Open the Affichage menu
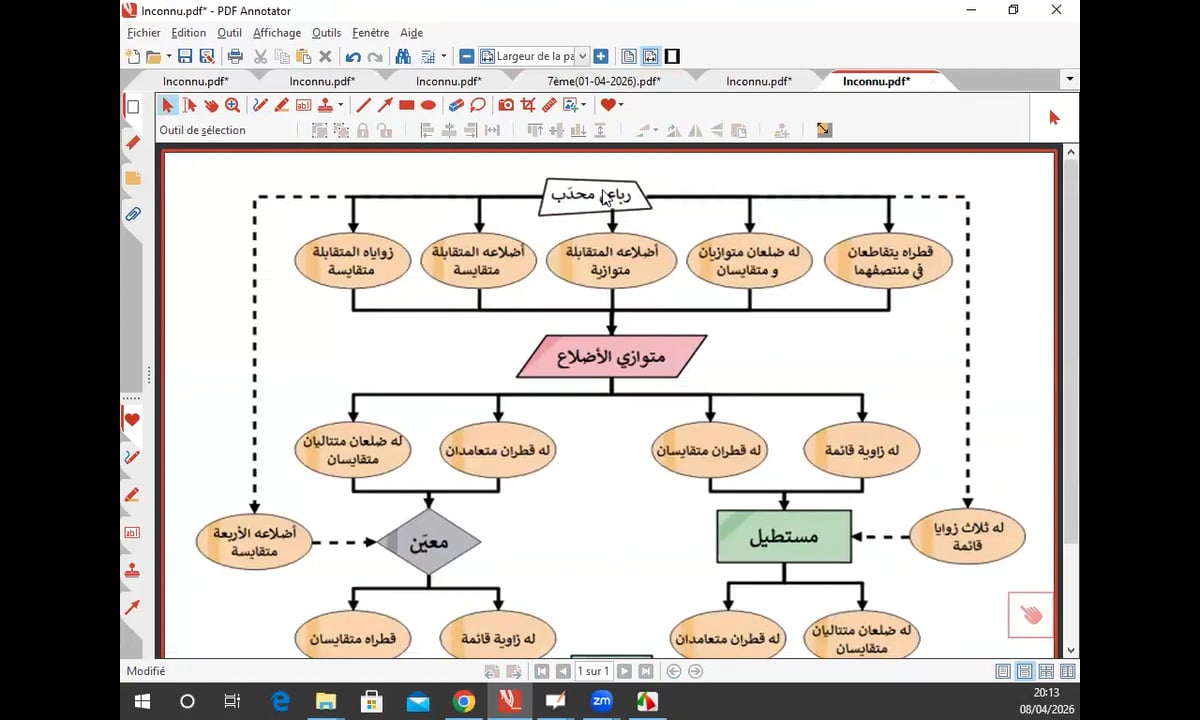This screenshot has width=1200, height=720. (277, 33)
